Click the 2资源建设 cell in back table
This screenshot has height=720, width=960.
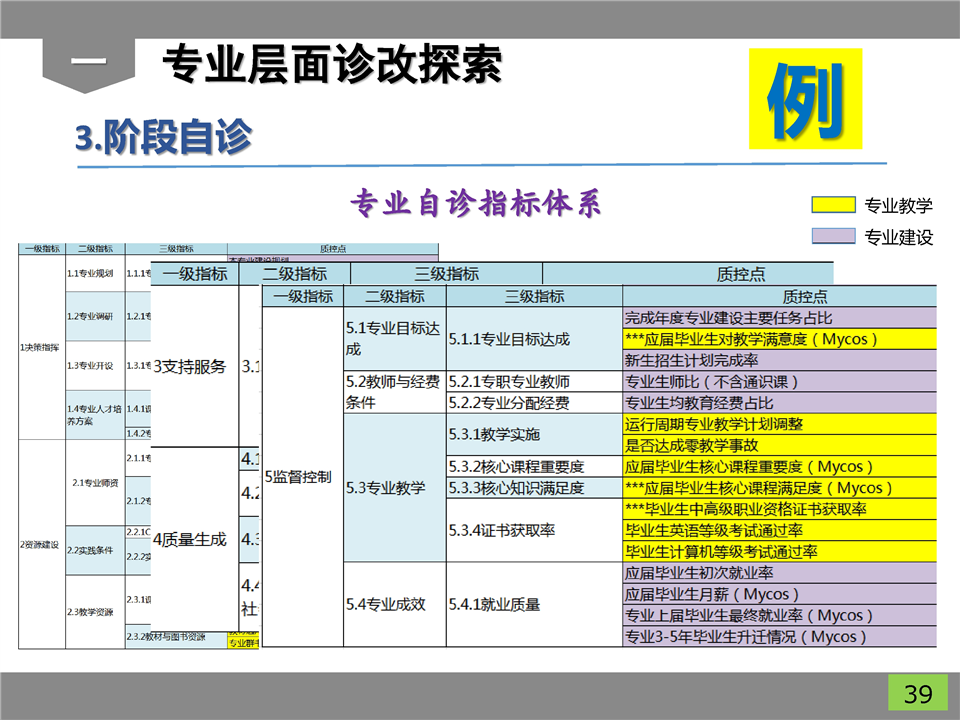pyautogui.click(x=42, y=544)
